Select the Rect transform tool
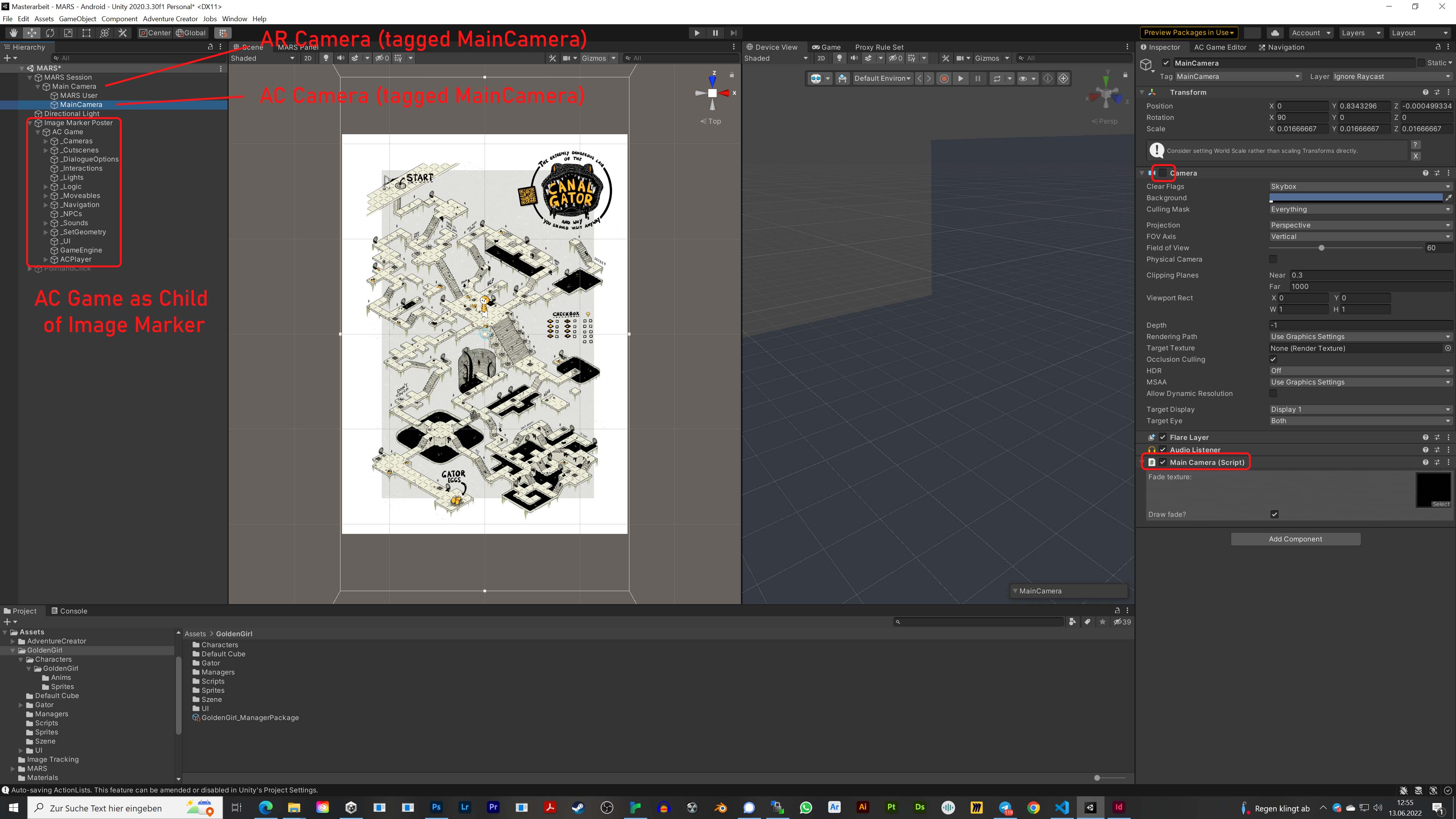The height and width of the screenshot is (819, 1456). [x=86, y=33]
